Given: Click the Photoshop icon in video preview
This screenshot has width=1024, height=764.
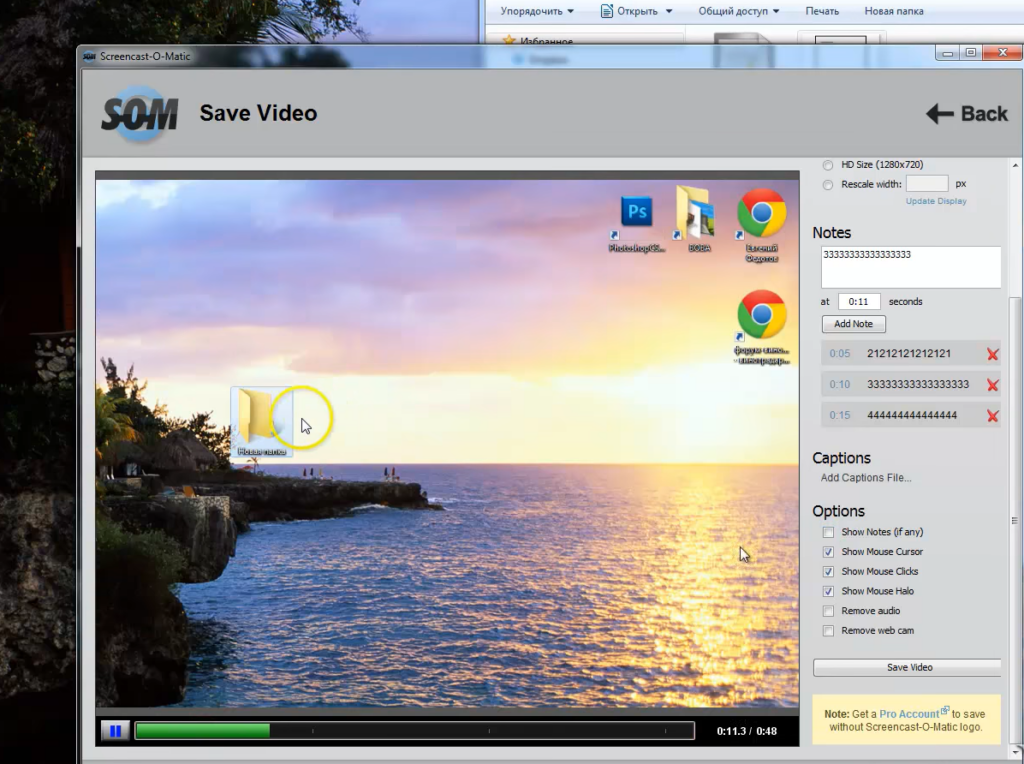Looking at the screenshot, I should (x=636, y=212).
